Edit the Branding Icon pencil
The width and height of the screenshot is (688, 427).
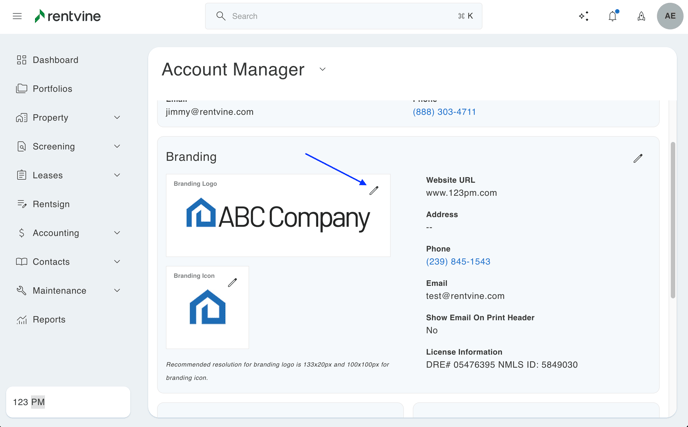coord(232,283)
